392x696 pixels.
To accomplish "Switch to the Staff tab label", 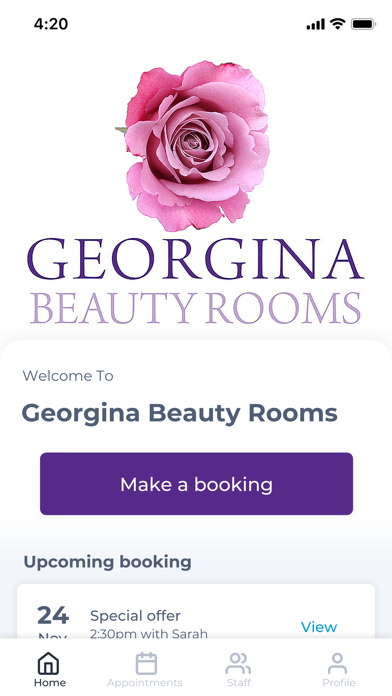I will tap(239, 683).
